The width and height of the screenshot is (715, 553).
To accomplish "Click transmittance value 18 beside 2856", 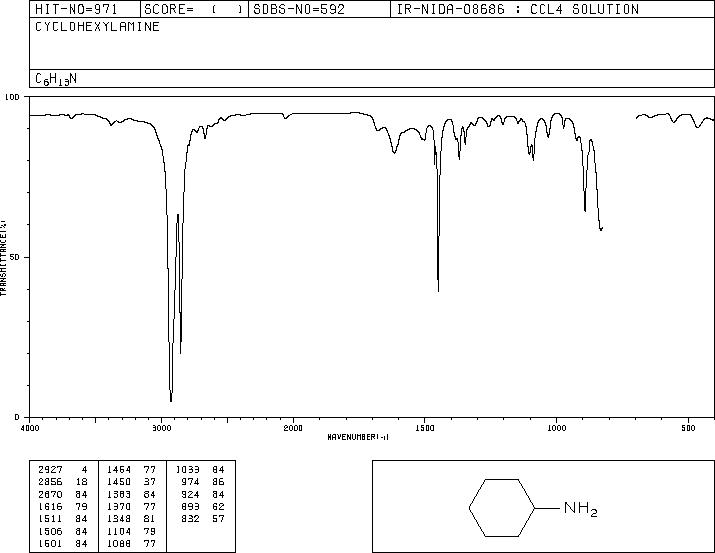I will pos(81,481).
